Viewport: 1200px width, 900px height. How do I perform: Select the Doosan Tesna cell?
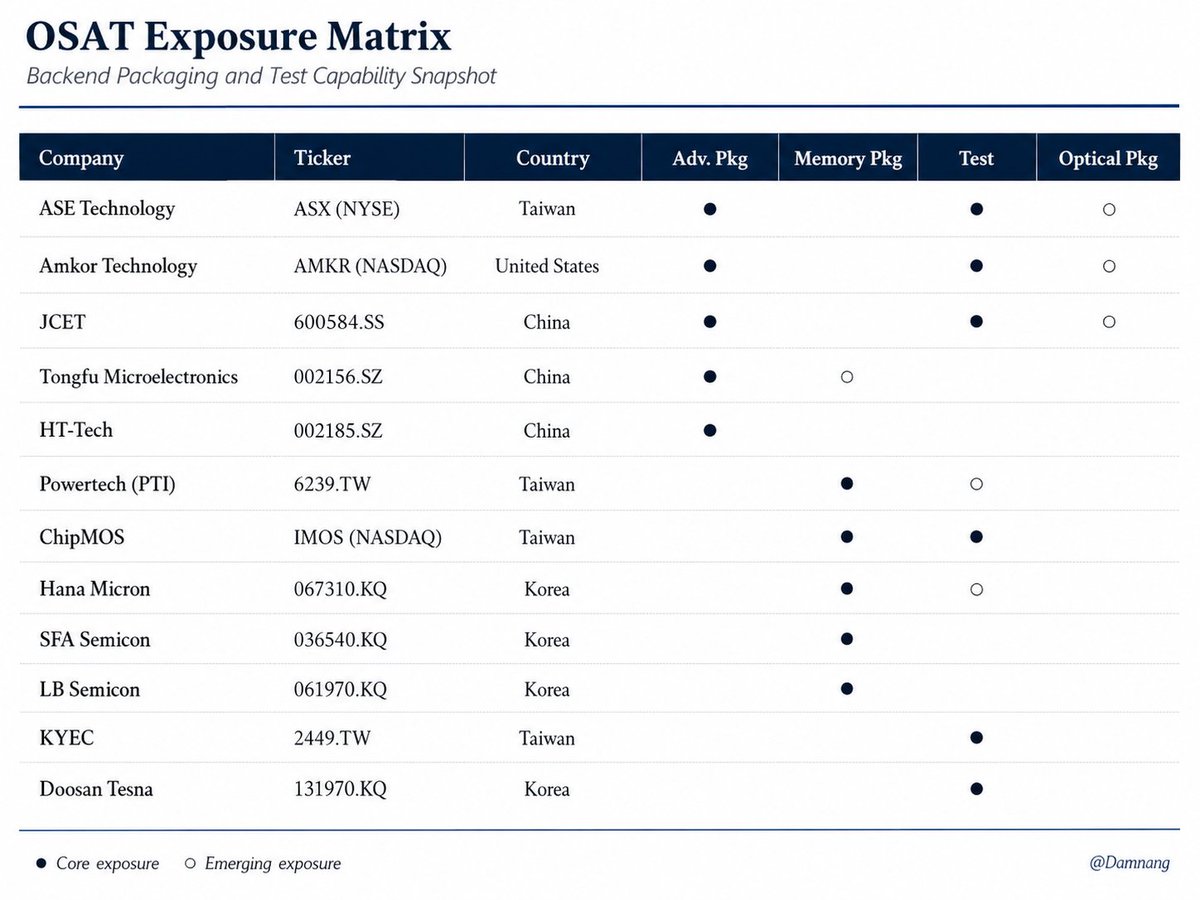pyautogui.click(x=96, y=789)
